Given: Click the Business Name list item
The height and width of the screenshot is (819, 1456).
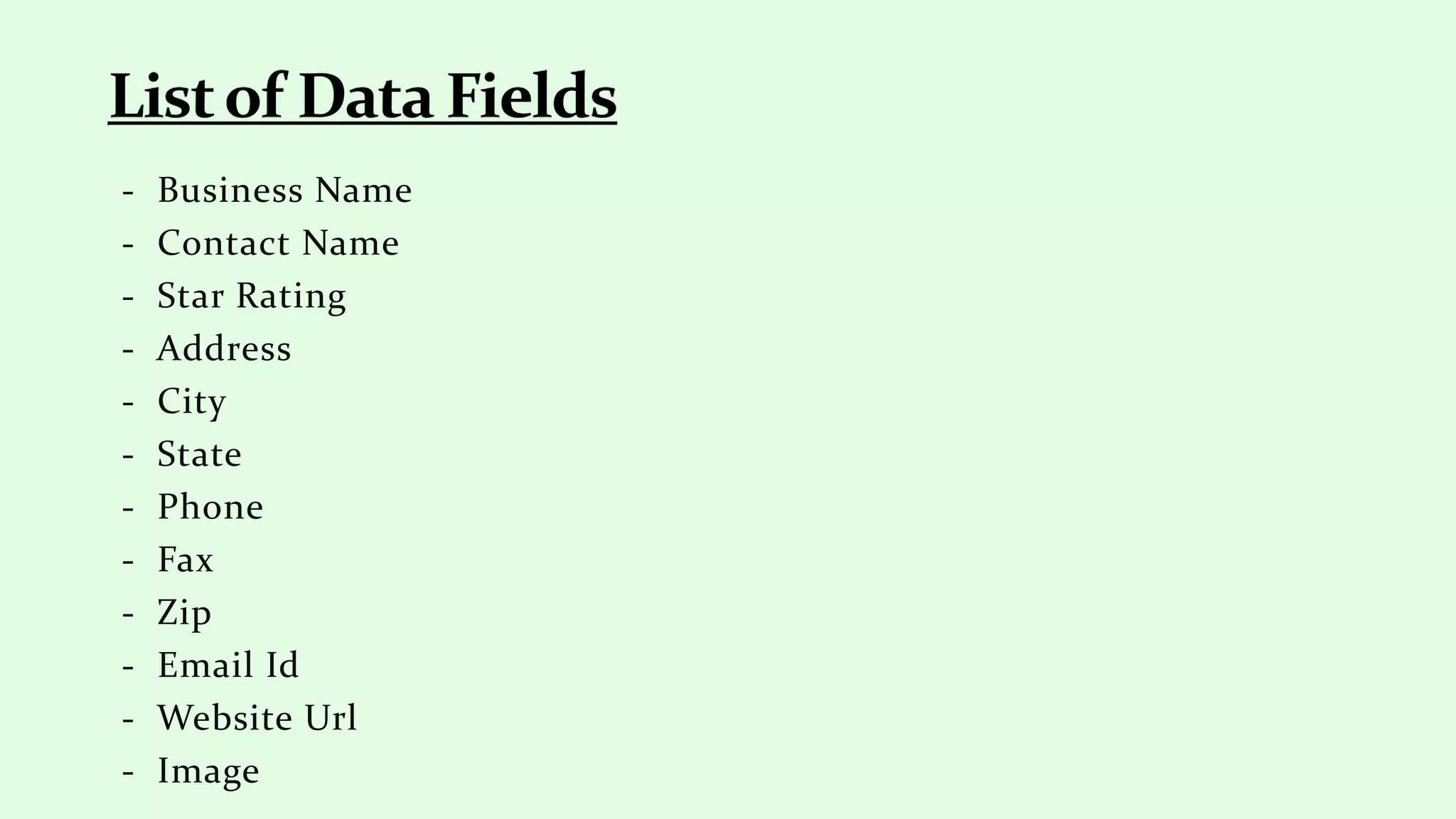Looking at the screenshot, I should click(x=284, y=191).
